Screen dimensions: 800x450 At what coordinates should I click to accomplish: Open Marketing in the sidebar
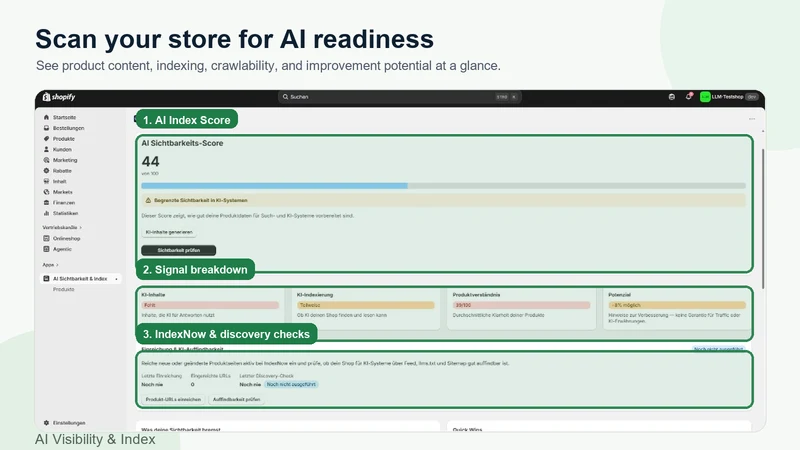coord(65,160)
